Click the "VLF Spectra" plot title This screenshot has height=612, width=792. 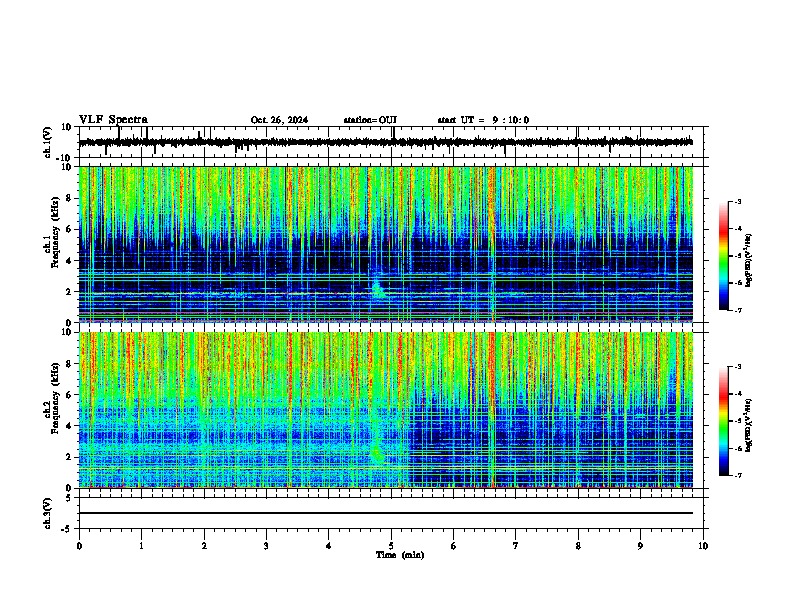(113, 120)
